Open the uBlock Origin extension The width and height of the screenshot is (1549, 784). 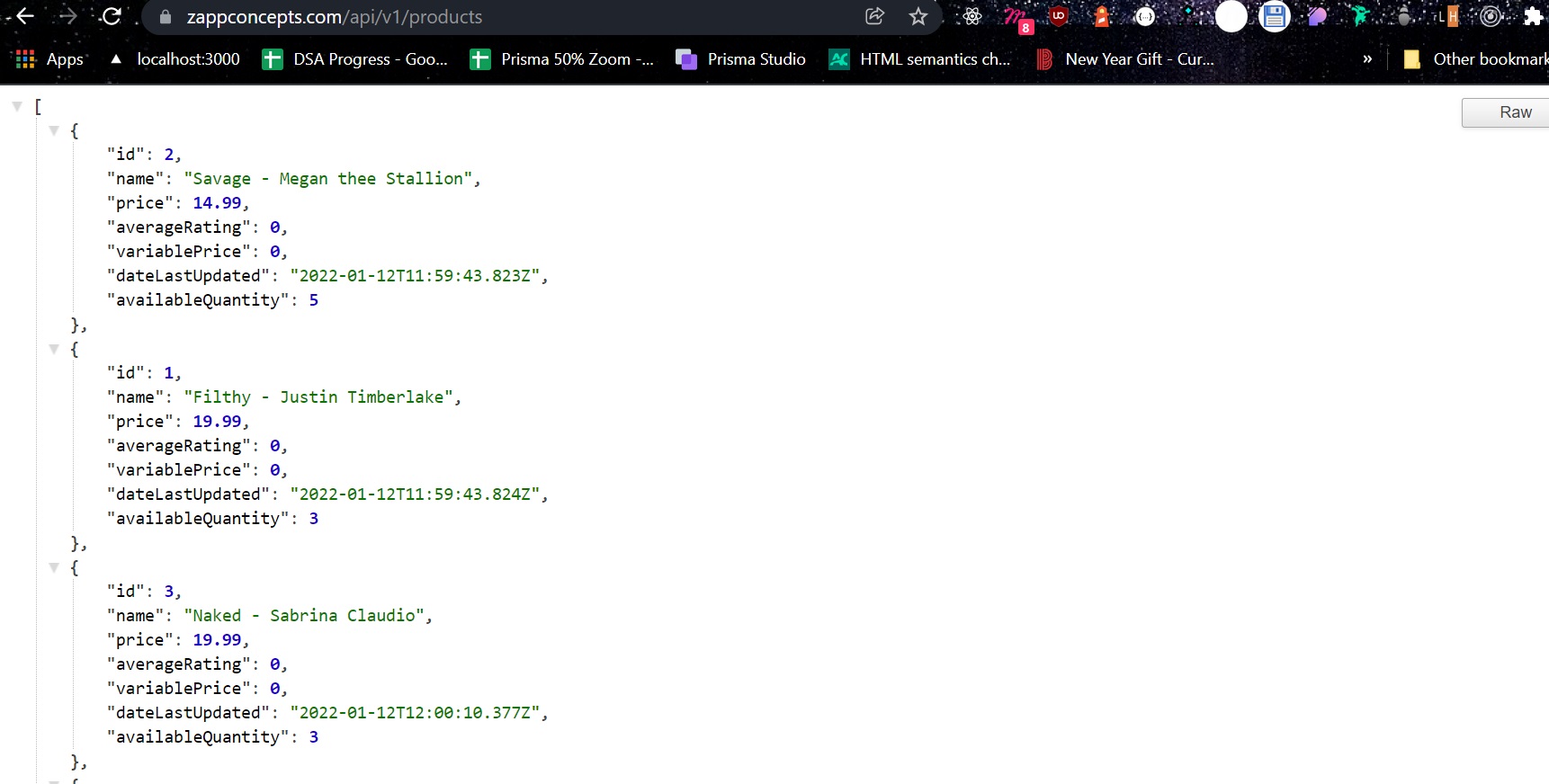[x=1059, y=16]
